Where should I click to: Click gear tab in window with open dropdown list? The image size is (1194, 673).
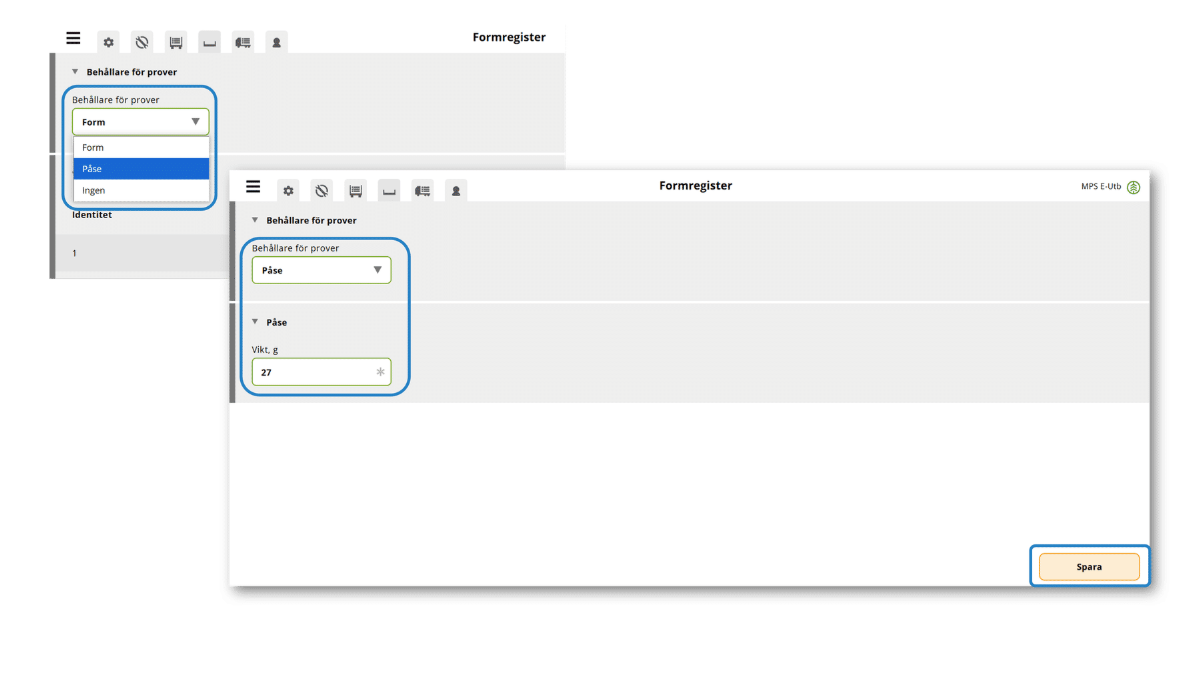click(x=108, y=42)
